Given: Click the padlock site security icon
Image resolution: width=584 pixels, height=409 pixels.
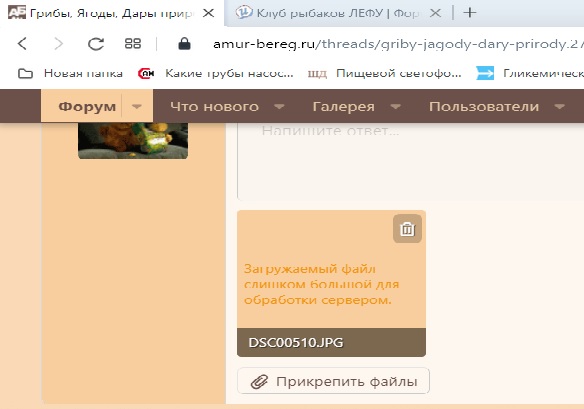Looking at the screenshot, I should tap(184, 44).
